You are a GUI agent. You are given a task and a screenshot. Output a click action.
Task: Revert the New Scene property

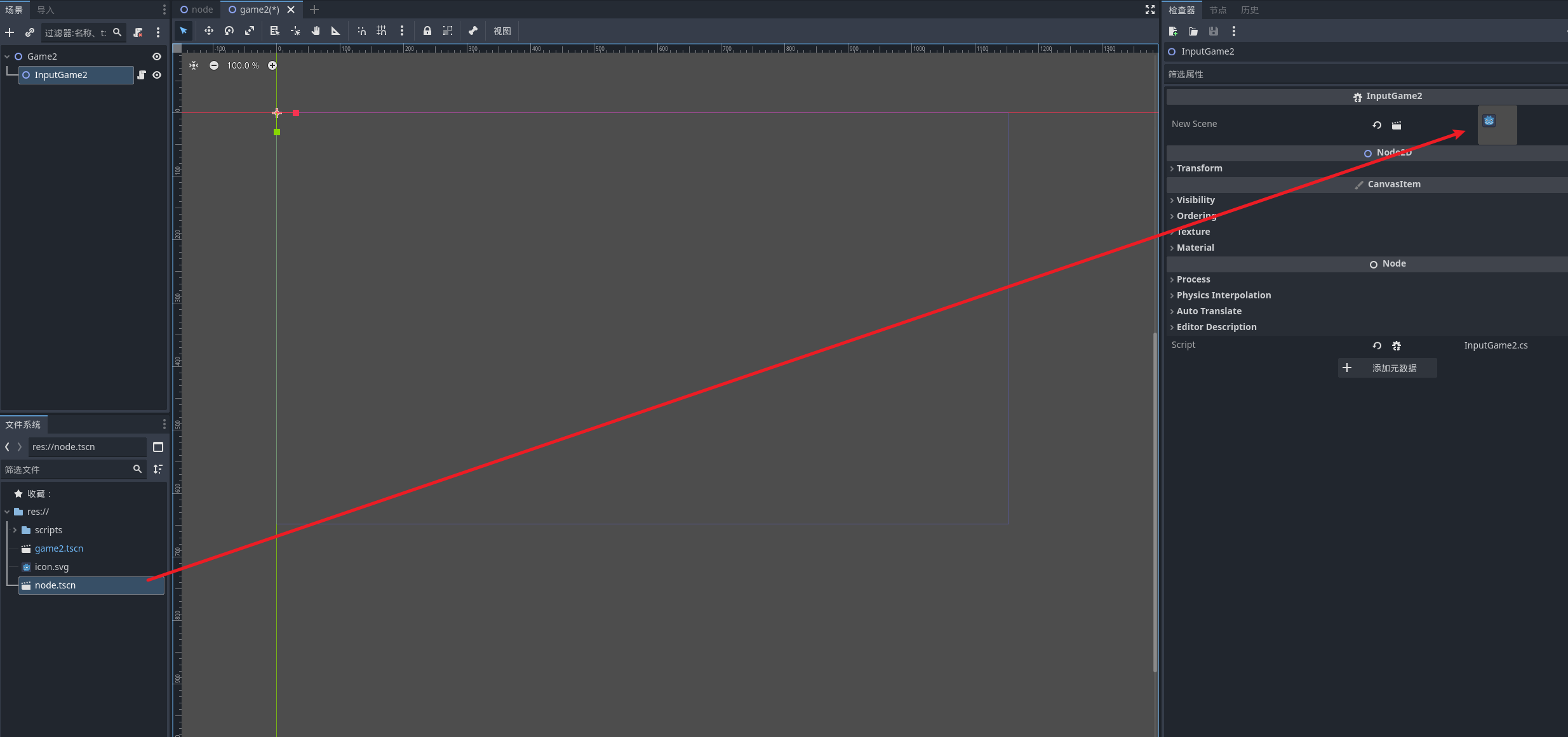[x=1377, y=125]
